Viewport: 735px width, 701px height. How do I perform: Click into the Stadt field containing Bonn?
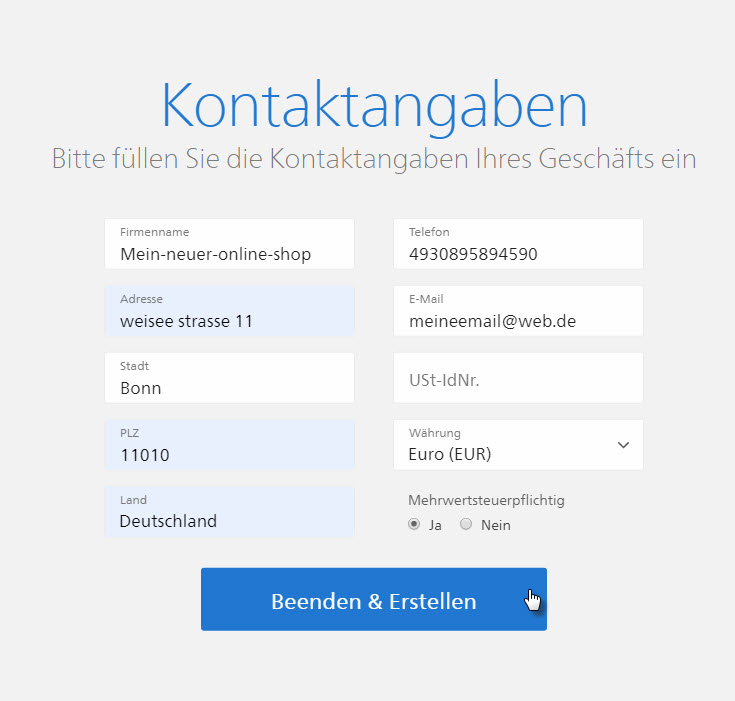click(229, 379)
